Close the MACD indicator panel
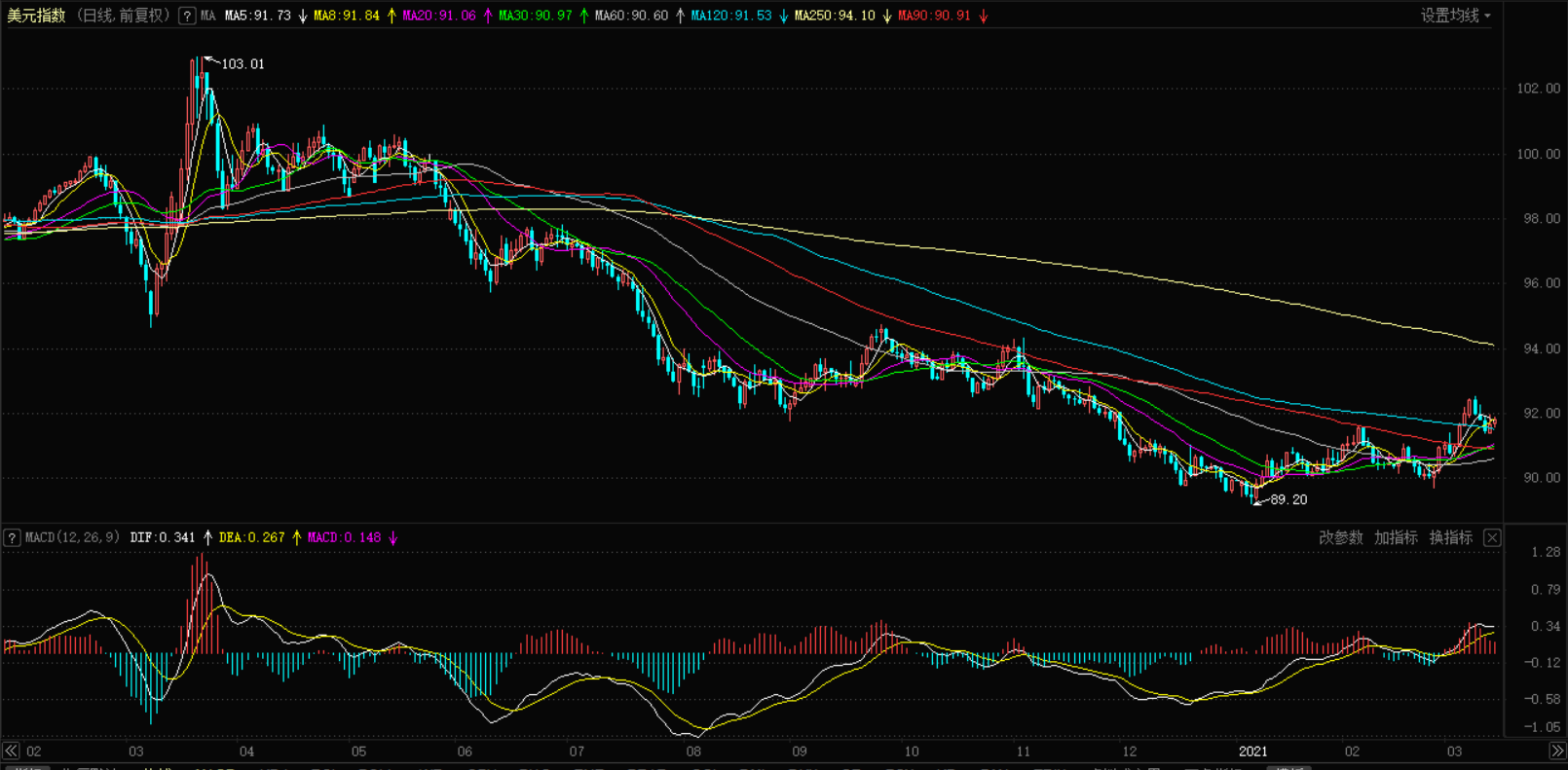1568x770 pixels. [x=1492, y=537]
